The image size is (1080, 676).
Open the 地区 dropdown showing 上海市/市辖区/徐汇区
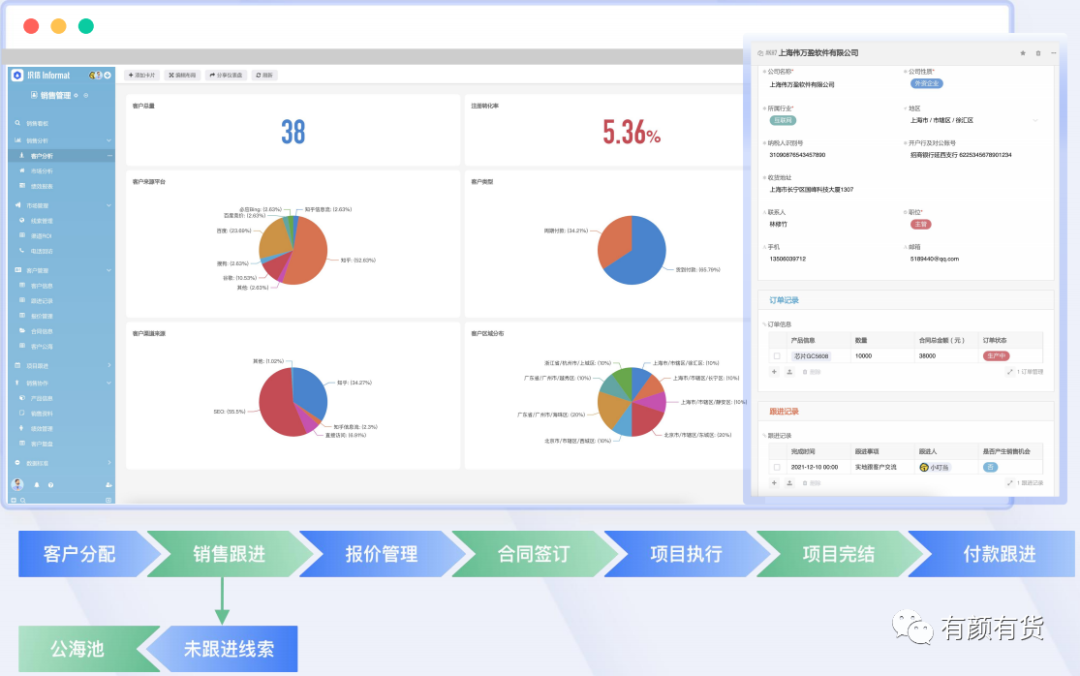[x=973, y=121]
